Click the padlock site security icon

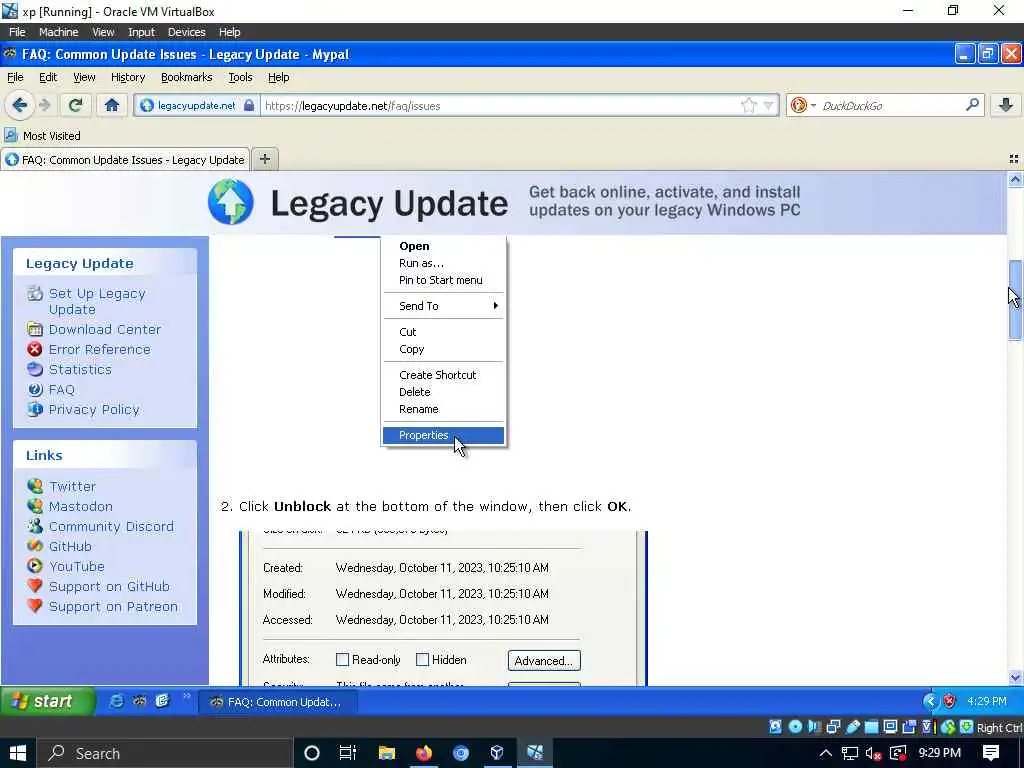click(249, 105)
